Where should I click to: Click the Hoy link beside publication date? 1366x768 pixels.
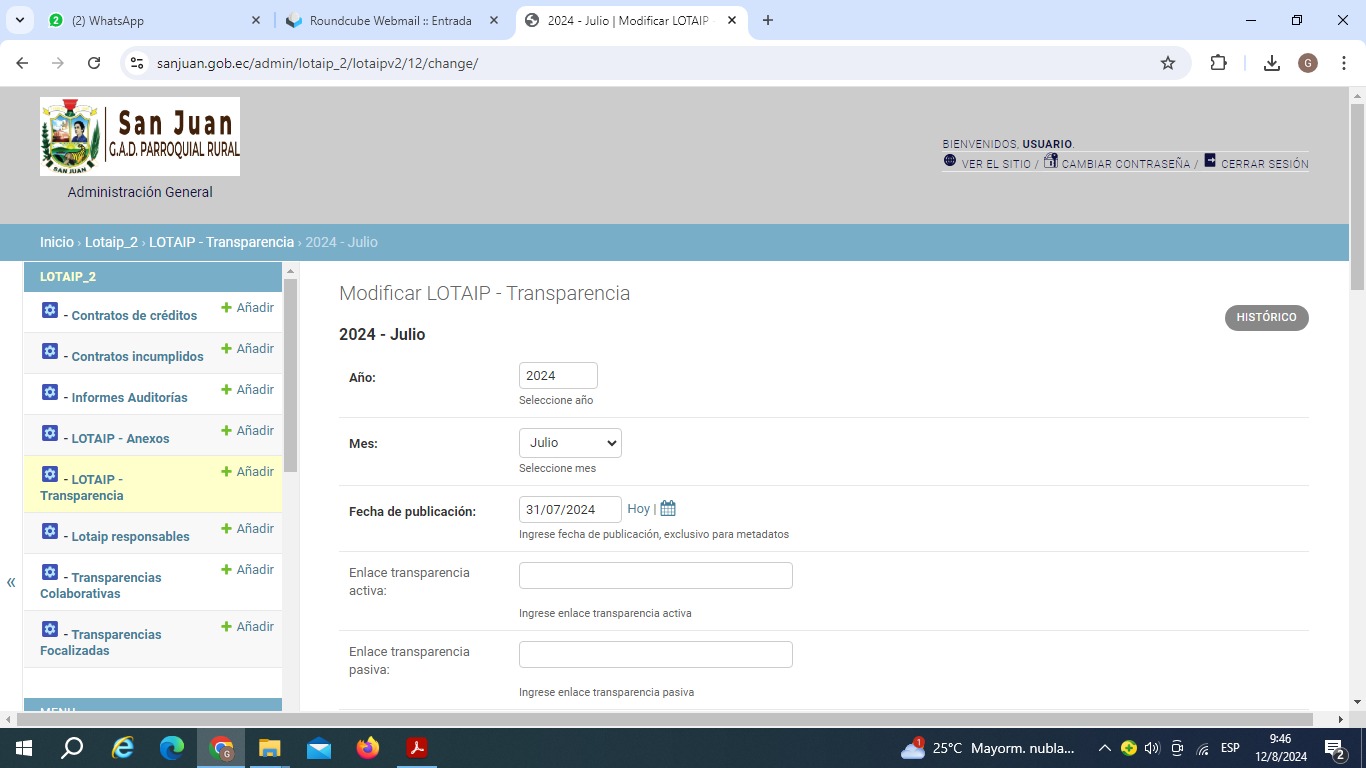click(638, 509)
